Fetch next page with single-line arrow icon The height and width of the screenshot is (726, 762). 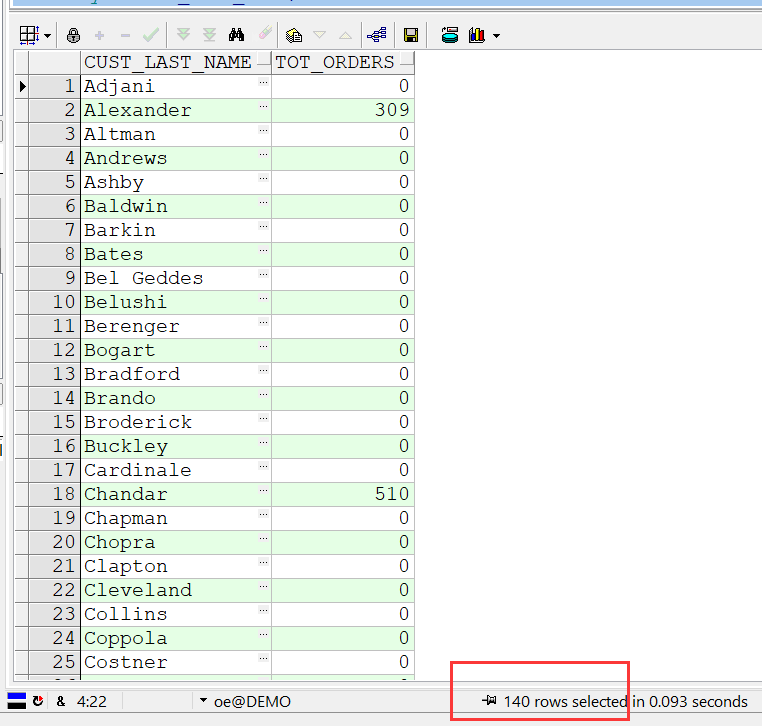click(184, 35)
